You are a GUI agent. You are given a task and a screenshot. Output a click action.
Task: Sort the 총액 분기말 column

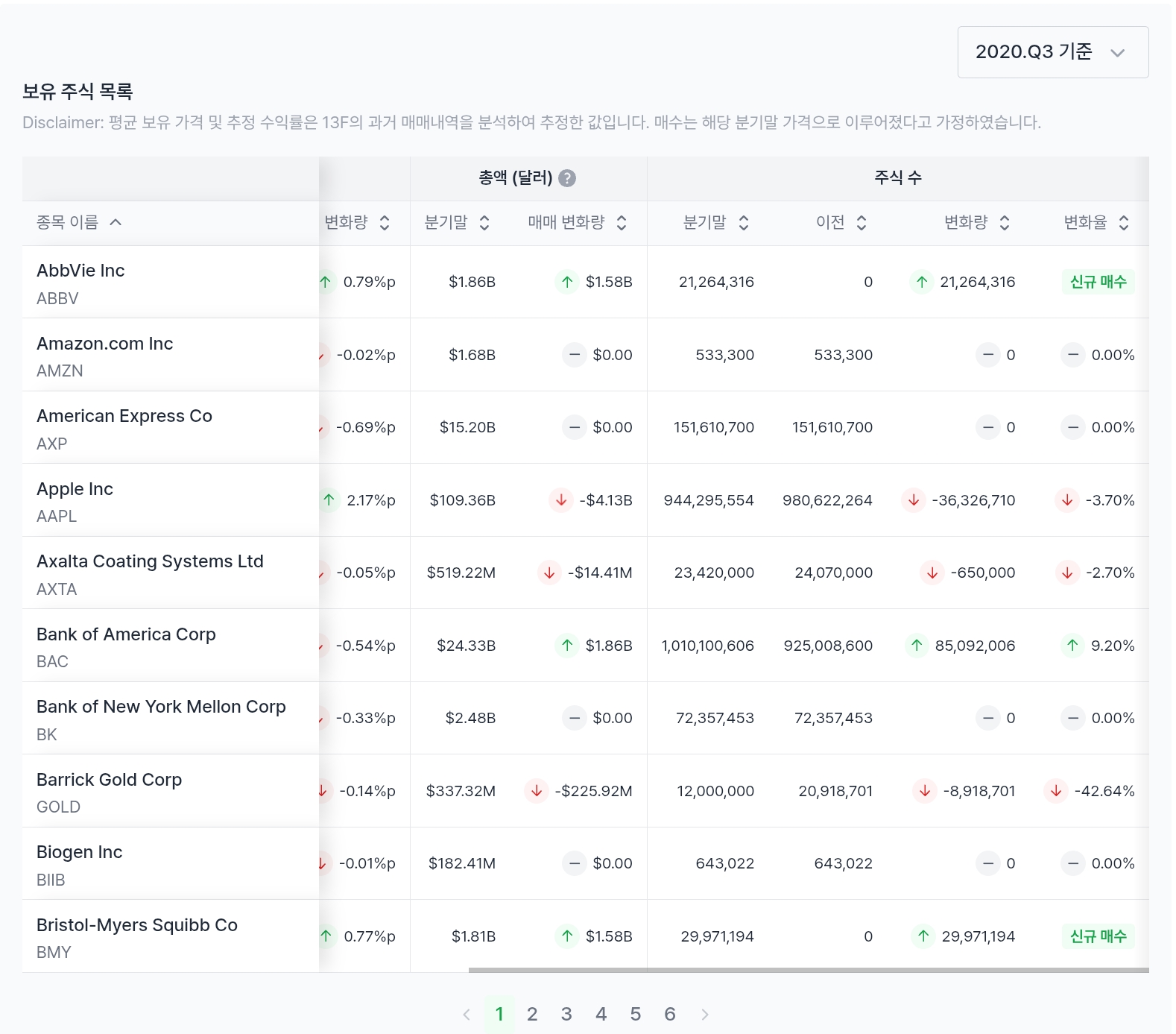point(484,223)
